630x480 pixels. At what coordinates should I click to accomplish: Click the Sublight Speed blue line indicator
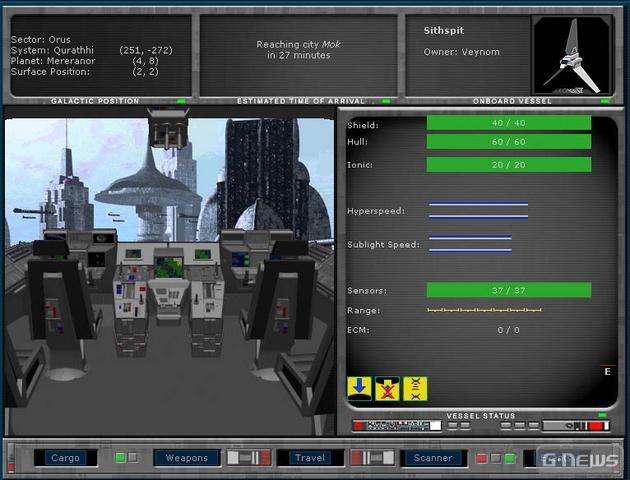coord(470,244)
